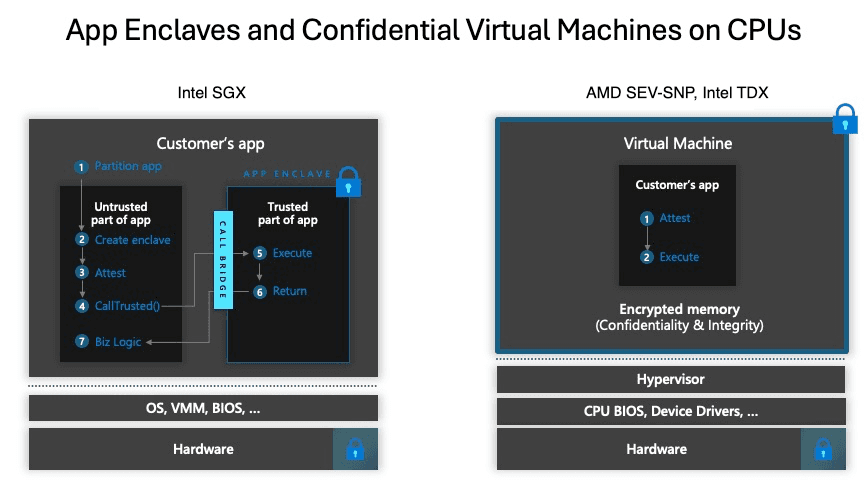
Task: Click step 7 circle beside Biz Logic
Action: (x=82, y=341)
